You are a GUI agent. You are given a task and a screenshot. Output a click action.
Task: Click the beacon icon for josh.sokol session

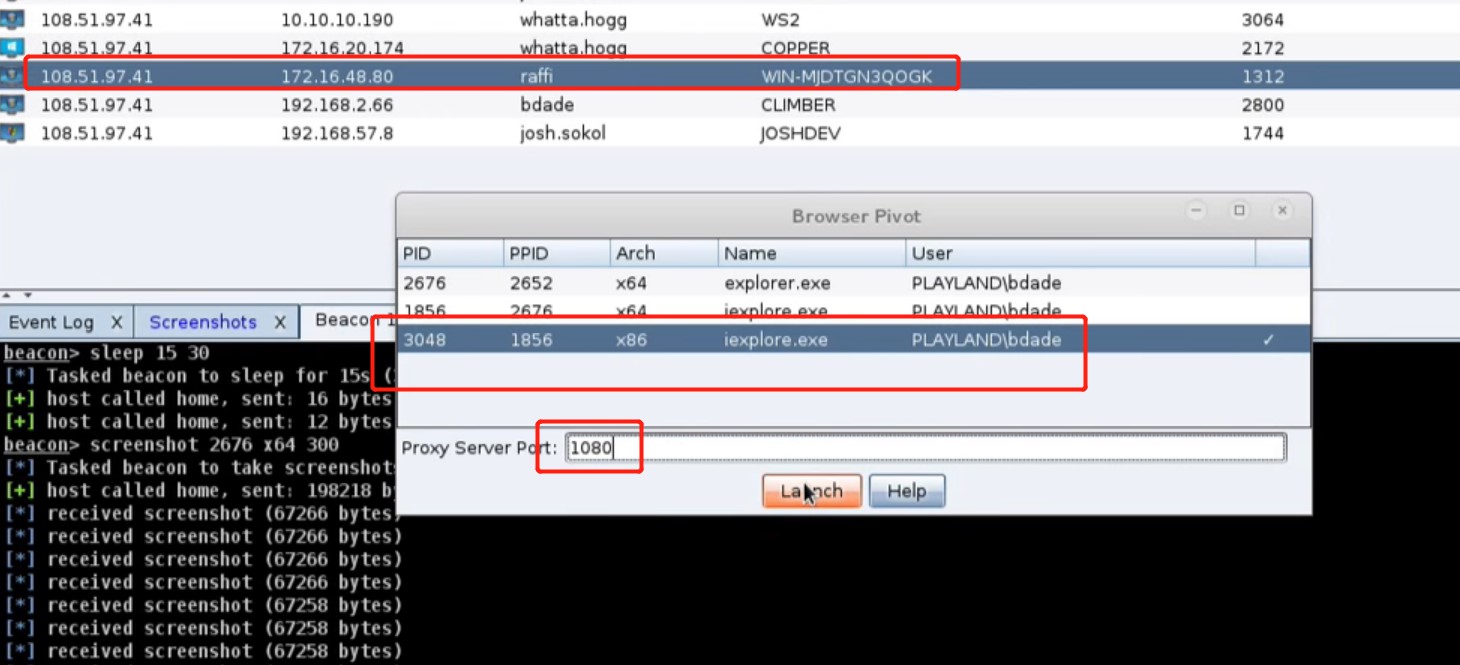coord(12,132)
